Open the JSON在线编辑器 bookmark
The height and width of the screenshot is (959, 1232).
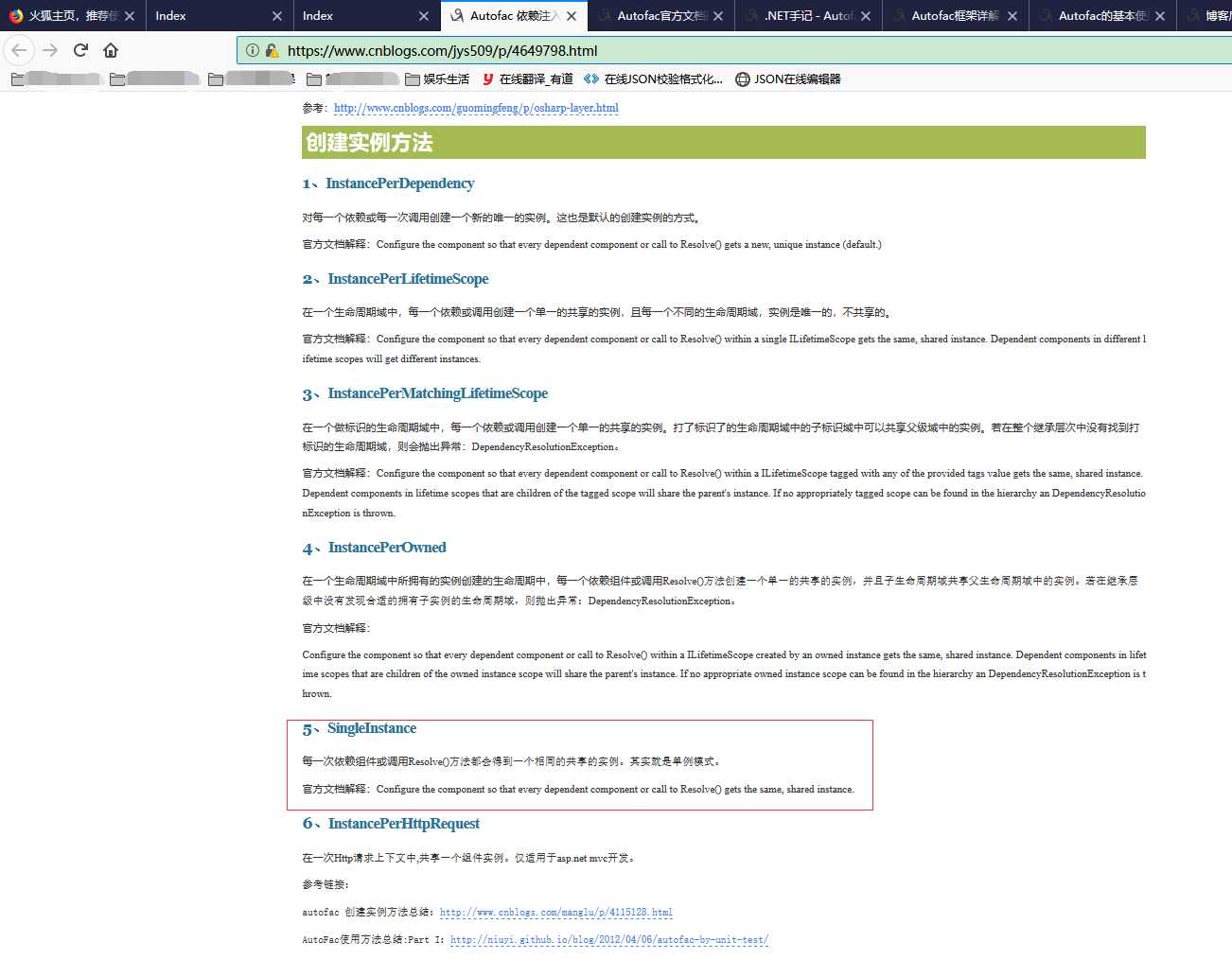point(788,79)
